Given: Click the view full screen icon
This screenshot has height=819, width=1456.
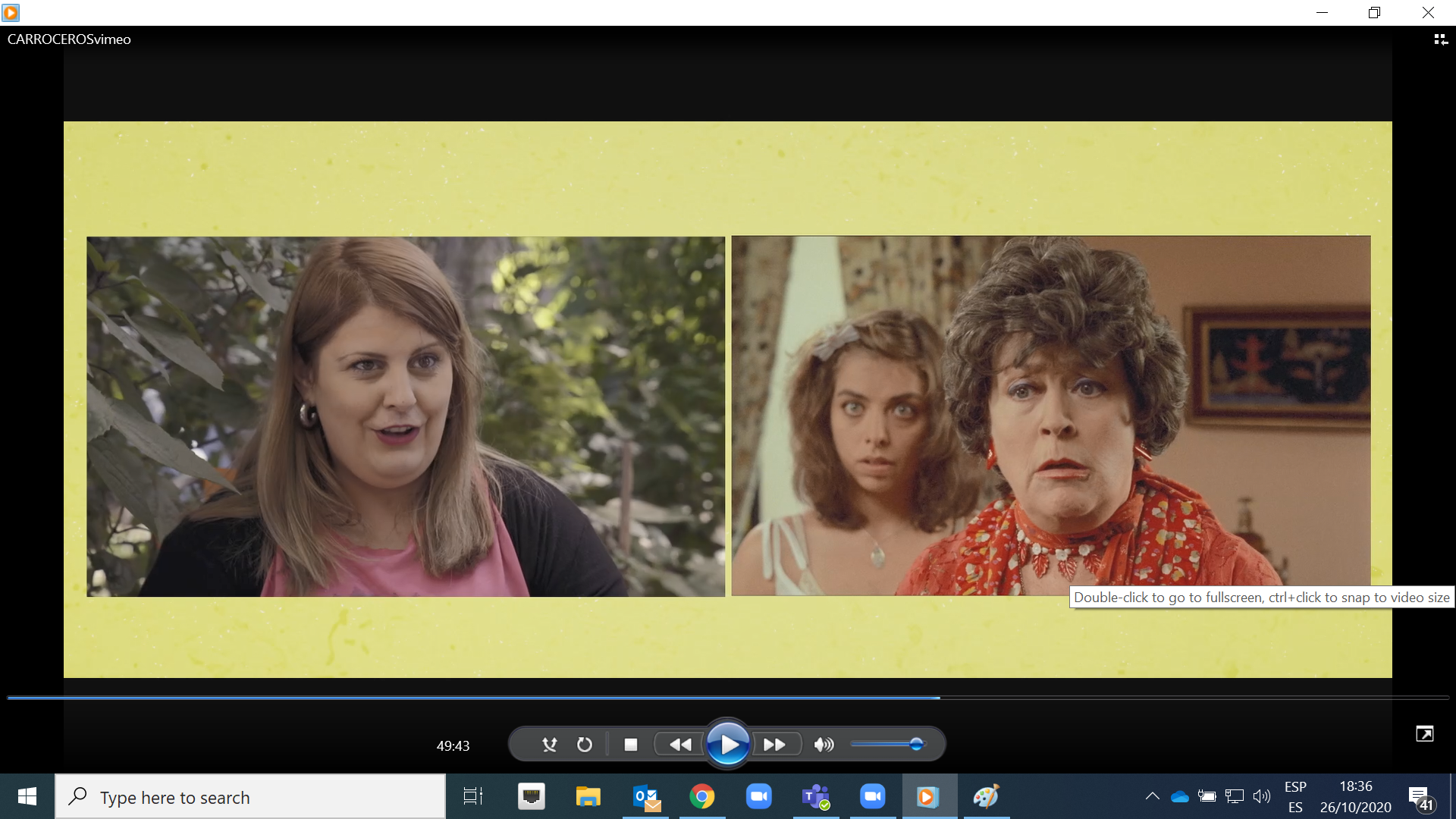Looking at the screenshot, I should coord(1424,733).
